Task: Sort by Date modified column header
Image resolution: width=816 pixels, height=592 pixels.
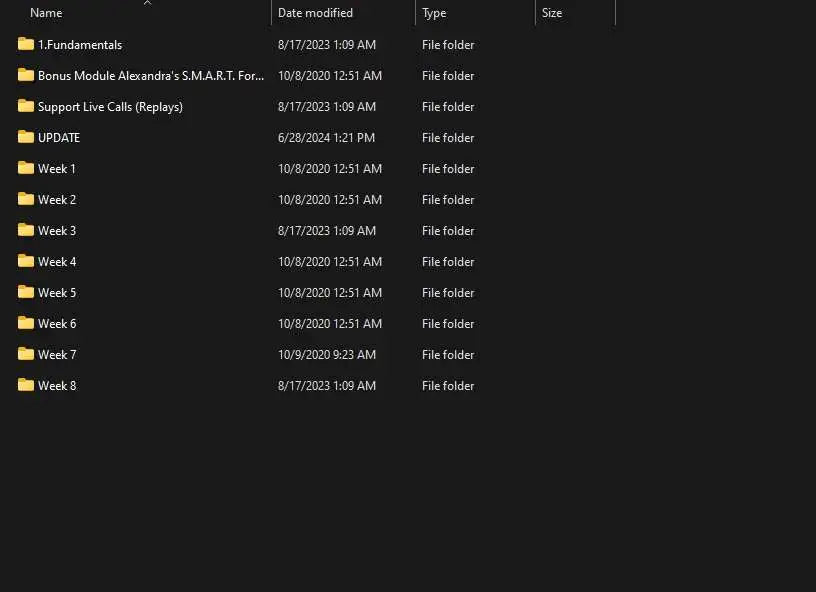Action: 315,13
